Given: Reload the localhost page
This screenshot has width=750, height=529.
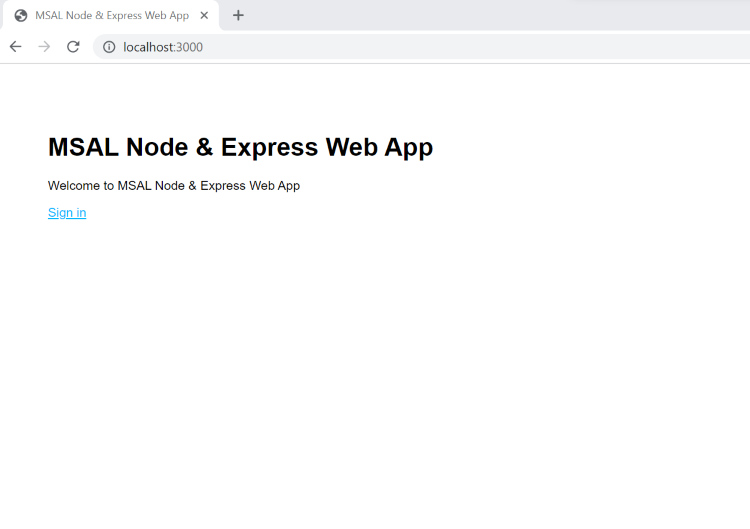Looking at the screenshot, I should click(73, 47).
